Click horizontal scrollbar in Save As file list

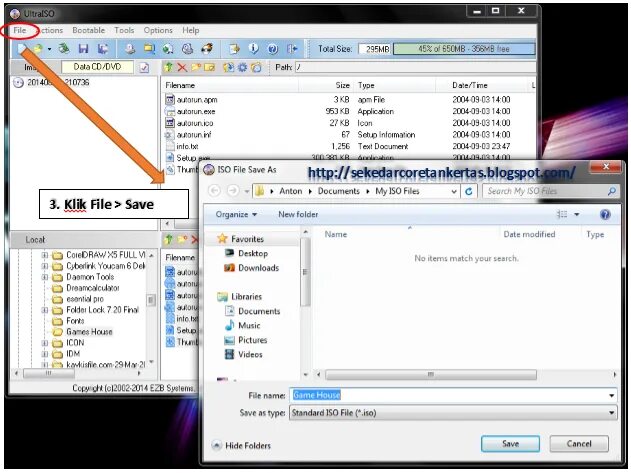tap(431, 374)
